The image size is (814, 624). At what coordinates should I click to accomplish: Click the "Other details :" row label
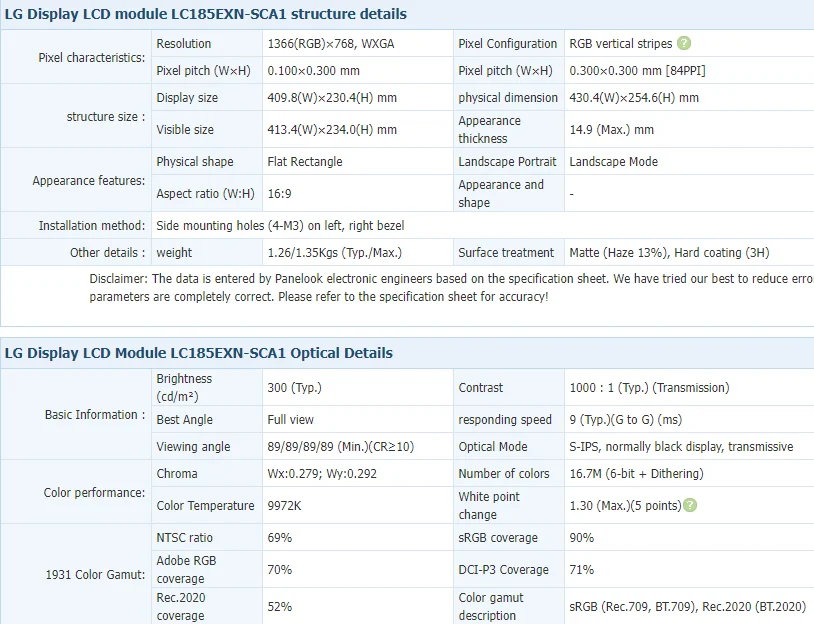pyautogui.click(x=108, y=253)
